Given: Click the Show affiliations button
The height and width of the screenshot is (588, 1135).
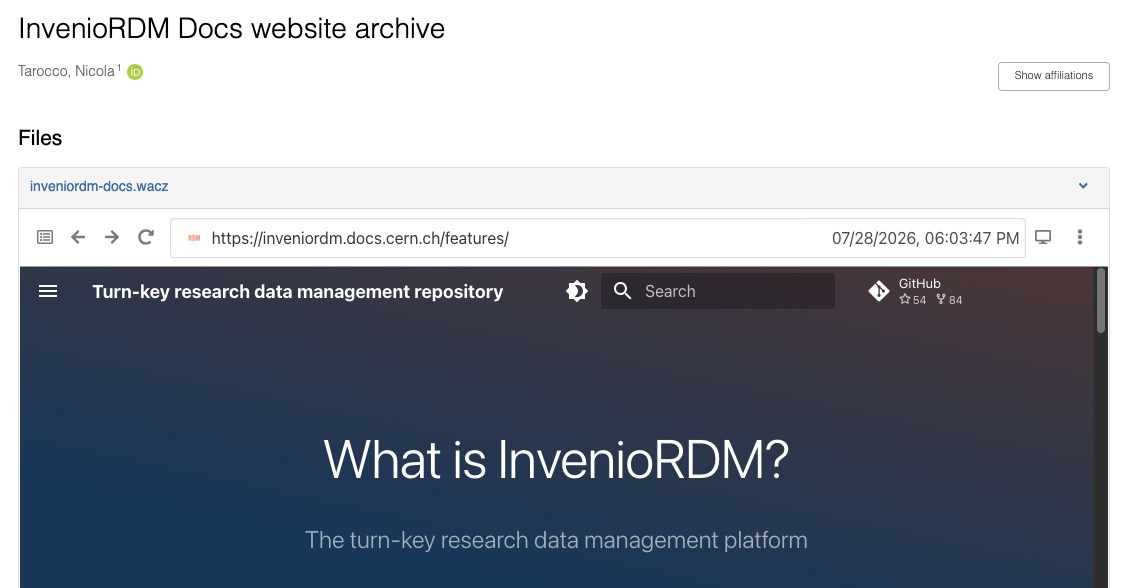Looking at the screenshot, I should tap(1053, 76).
